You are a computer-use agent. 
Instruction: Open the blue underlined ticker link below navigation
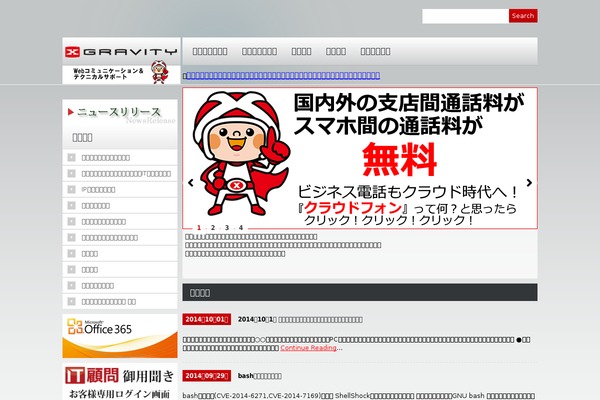click(283, 76)
